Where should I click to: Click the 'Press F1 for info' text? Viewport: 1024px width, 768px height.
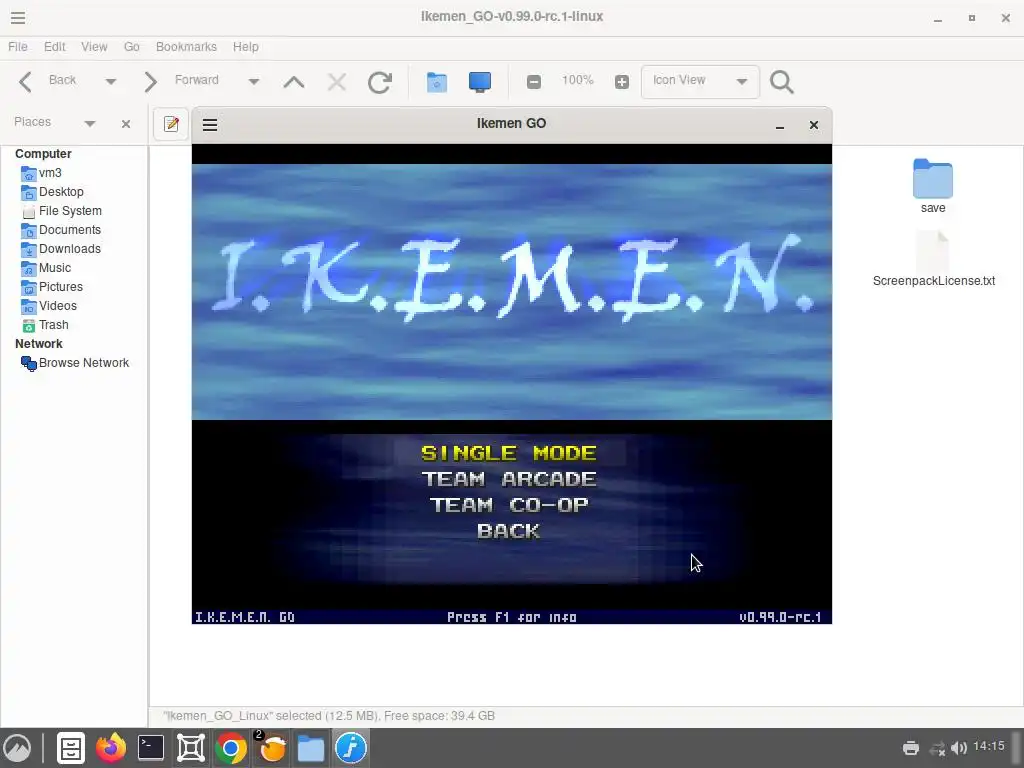click(511, 617)
